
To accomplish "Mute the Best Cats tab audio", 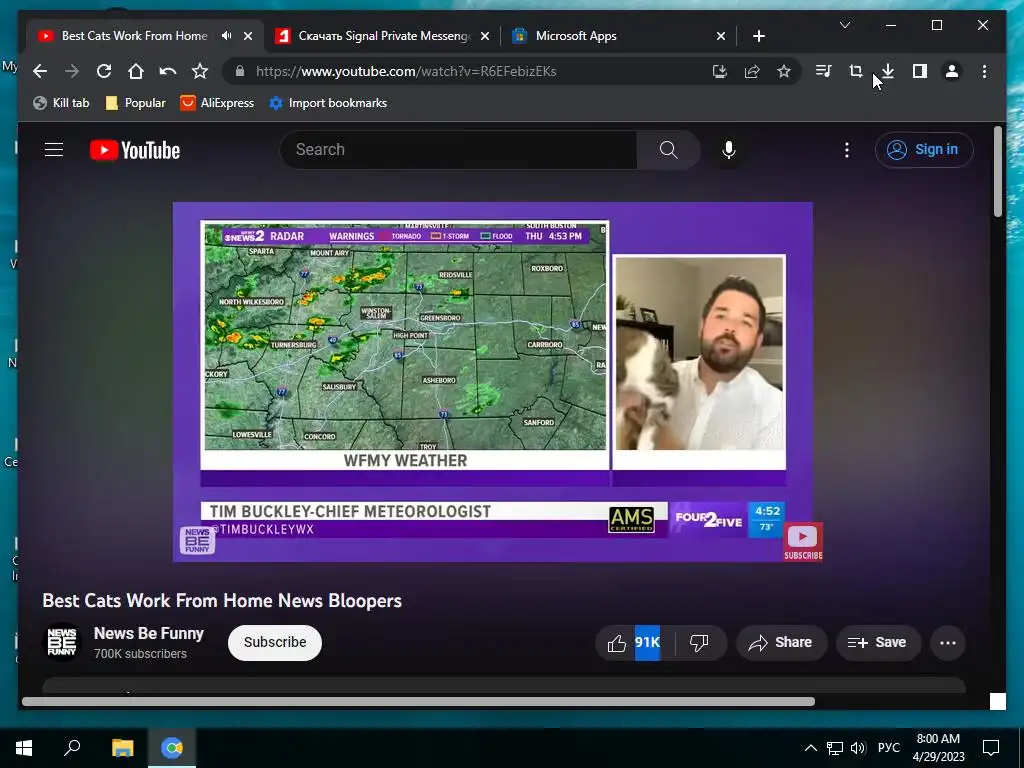I will coord(227,36).
